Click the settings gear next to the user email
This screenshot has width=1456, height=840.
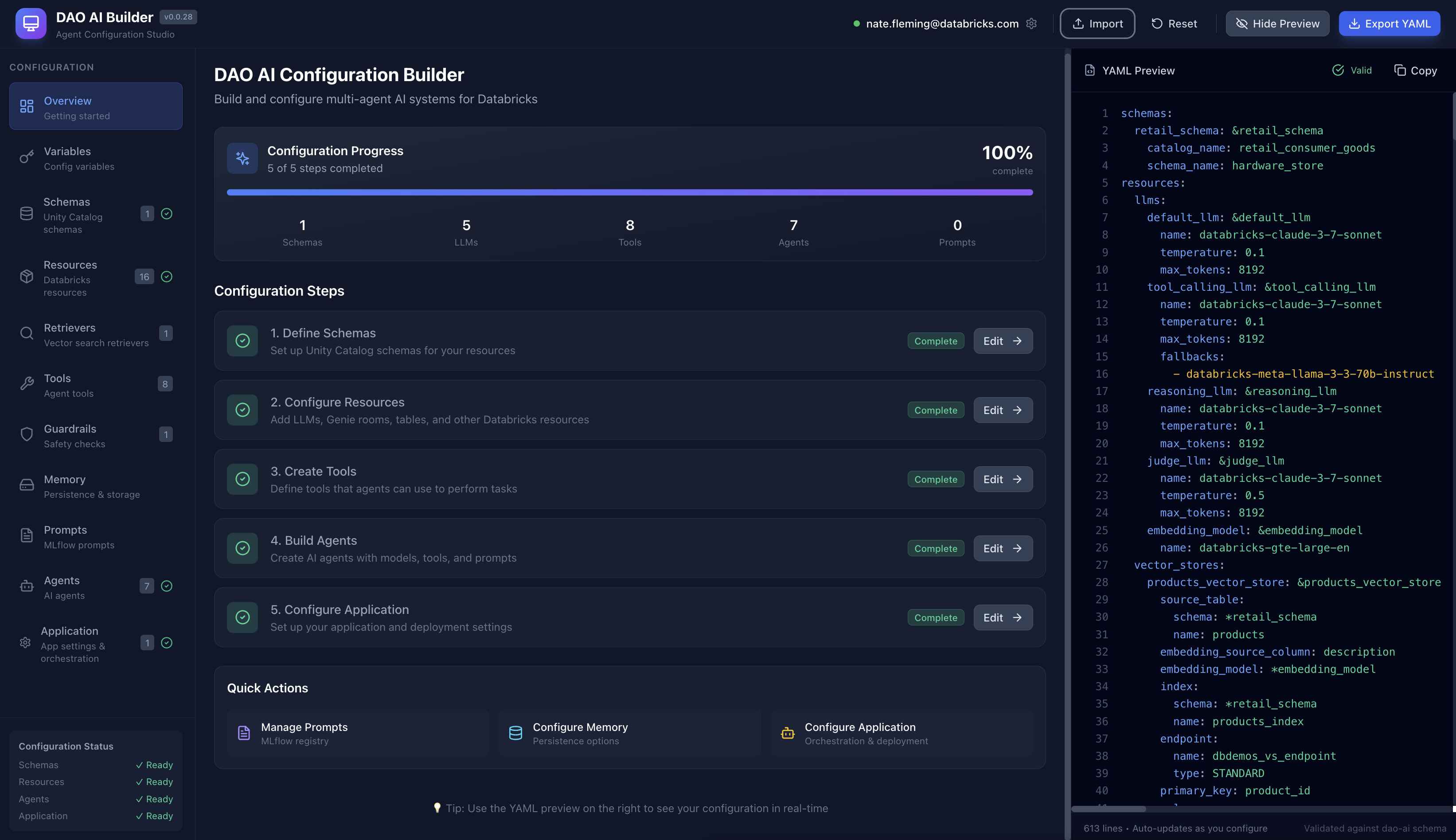(x=1032, y=23)
